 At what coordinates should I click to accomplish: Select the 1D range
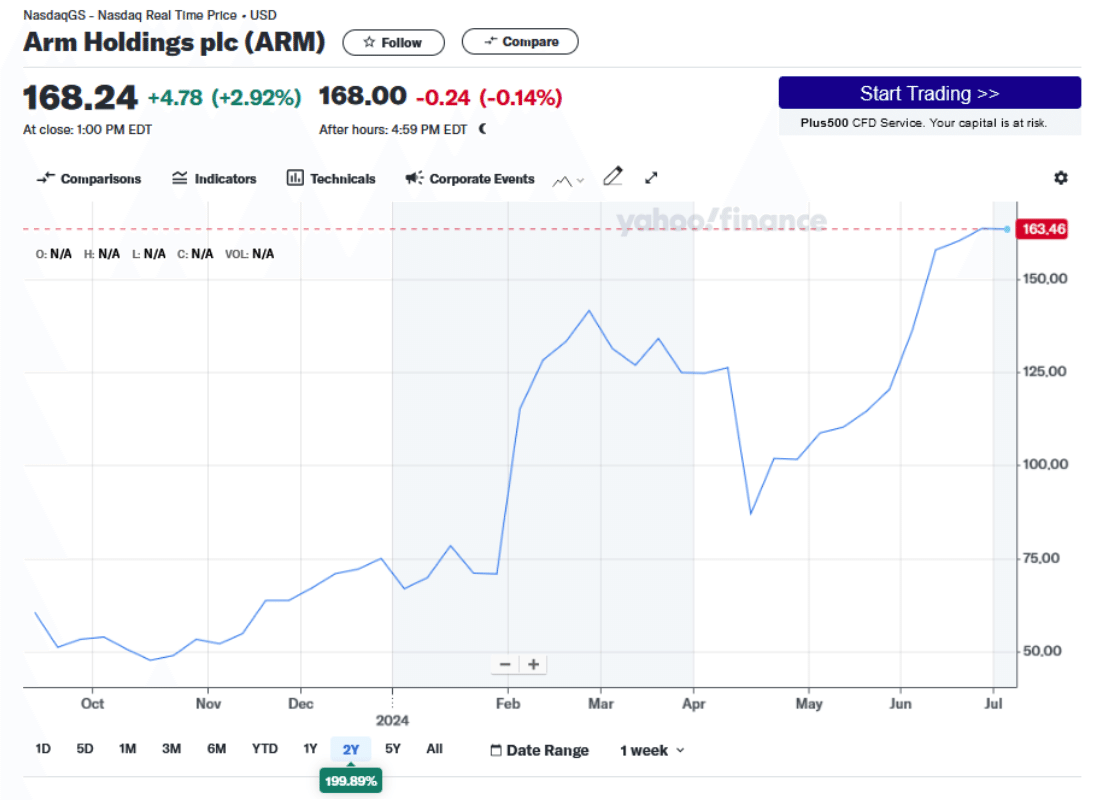[43, 748]
